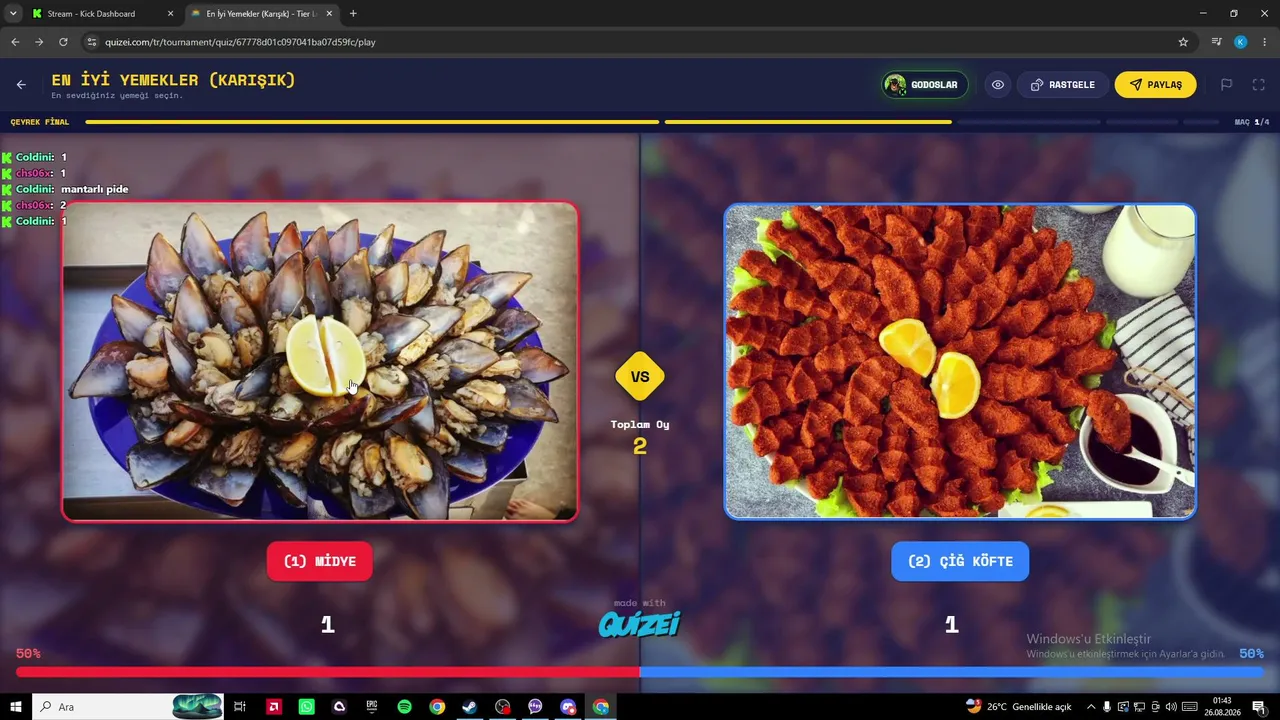Select the En İyi Yemekler browser tab
The width and height of the screenshot is (1280, 720).
click(260, 14)
